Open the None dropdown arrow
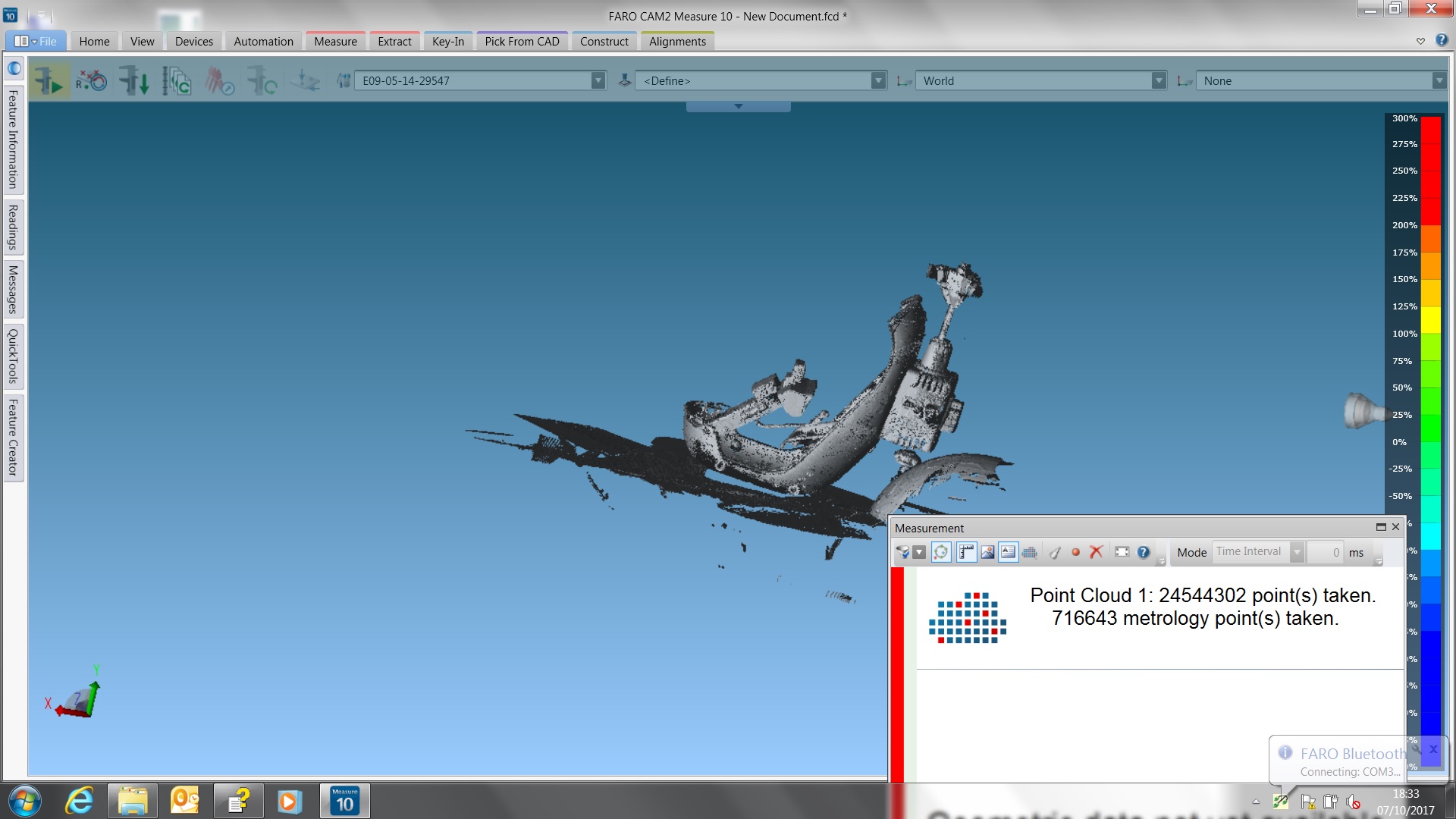Viewport: 1456px width, 819px height. coord(1439,80)
